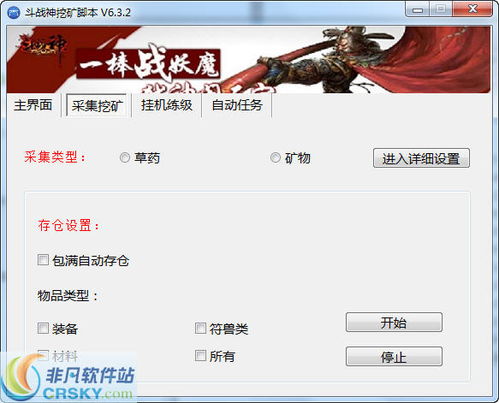Switch to the 主界面 tab
The height and width of the screenshot is (403, 499).
pos(33,105)
